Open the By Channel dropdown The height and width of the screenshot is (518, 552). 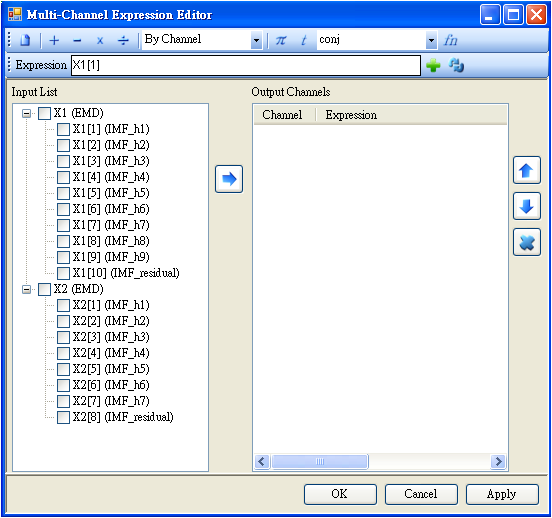click(257, 40)
